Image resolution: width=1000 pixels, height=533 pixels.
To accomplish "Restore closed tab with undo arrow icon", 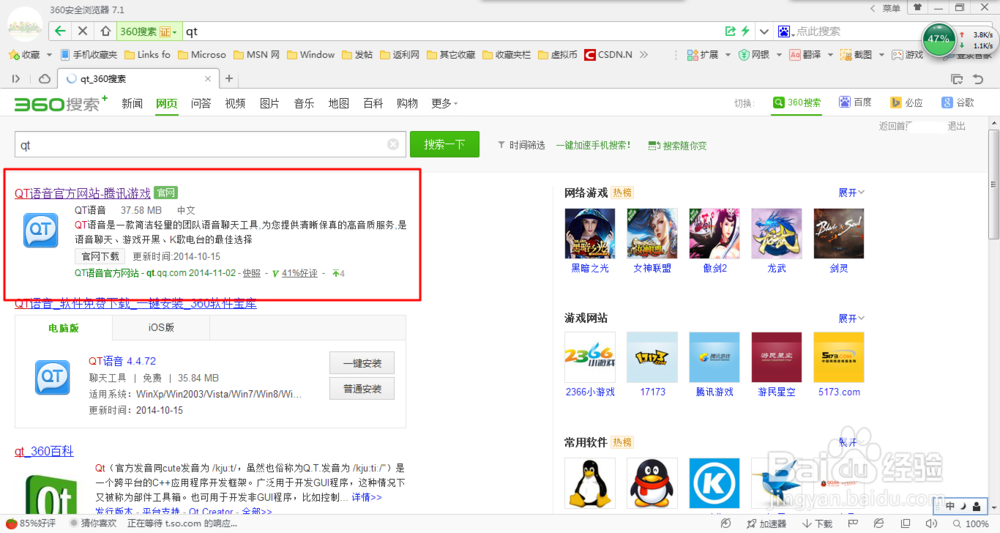I will tap(978, 78).
